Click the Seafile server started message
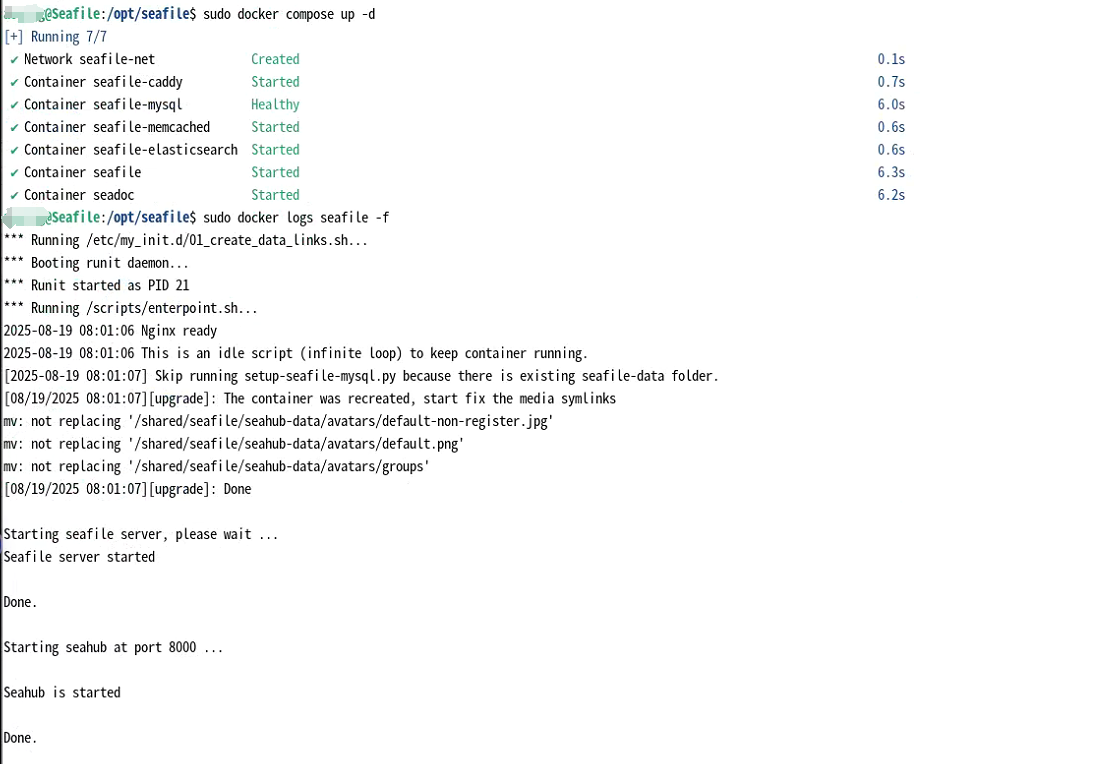Image resolution: width=1120 pixels, height=764 pixels. coord(79,557)
